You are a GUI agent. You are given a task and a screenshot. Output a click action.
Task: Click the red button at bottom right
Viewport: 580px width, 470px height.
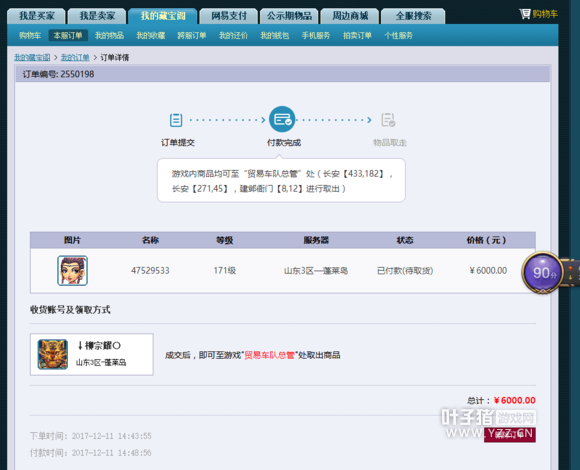510,435
